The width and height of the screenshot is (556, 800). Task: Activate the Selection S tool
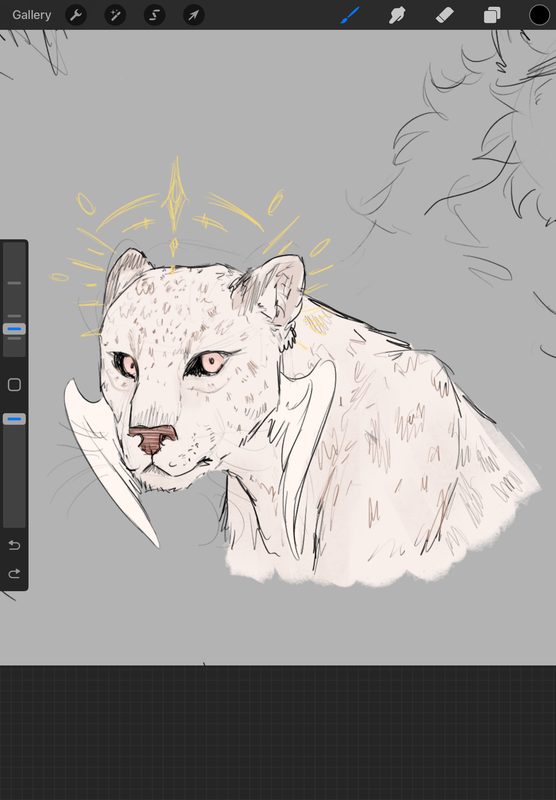click(155, 15)
